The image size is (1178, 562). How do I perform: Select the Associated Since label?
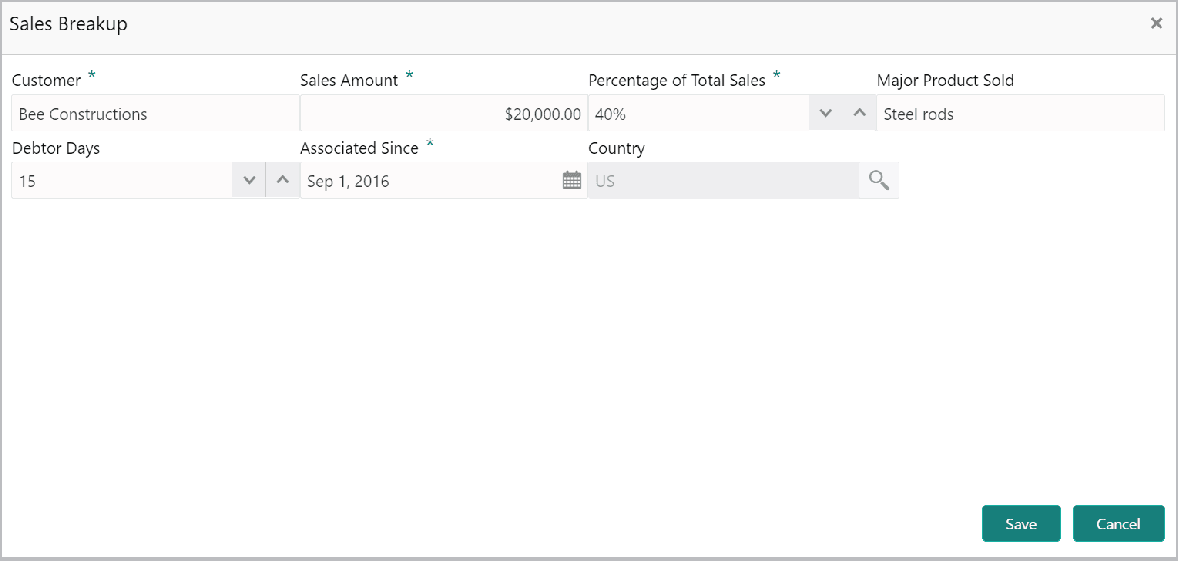tap(359, 149)
